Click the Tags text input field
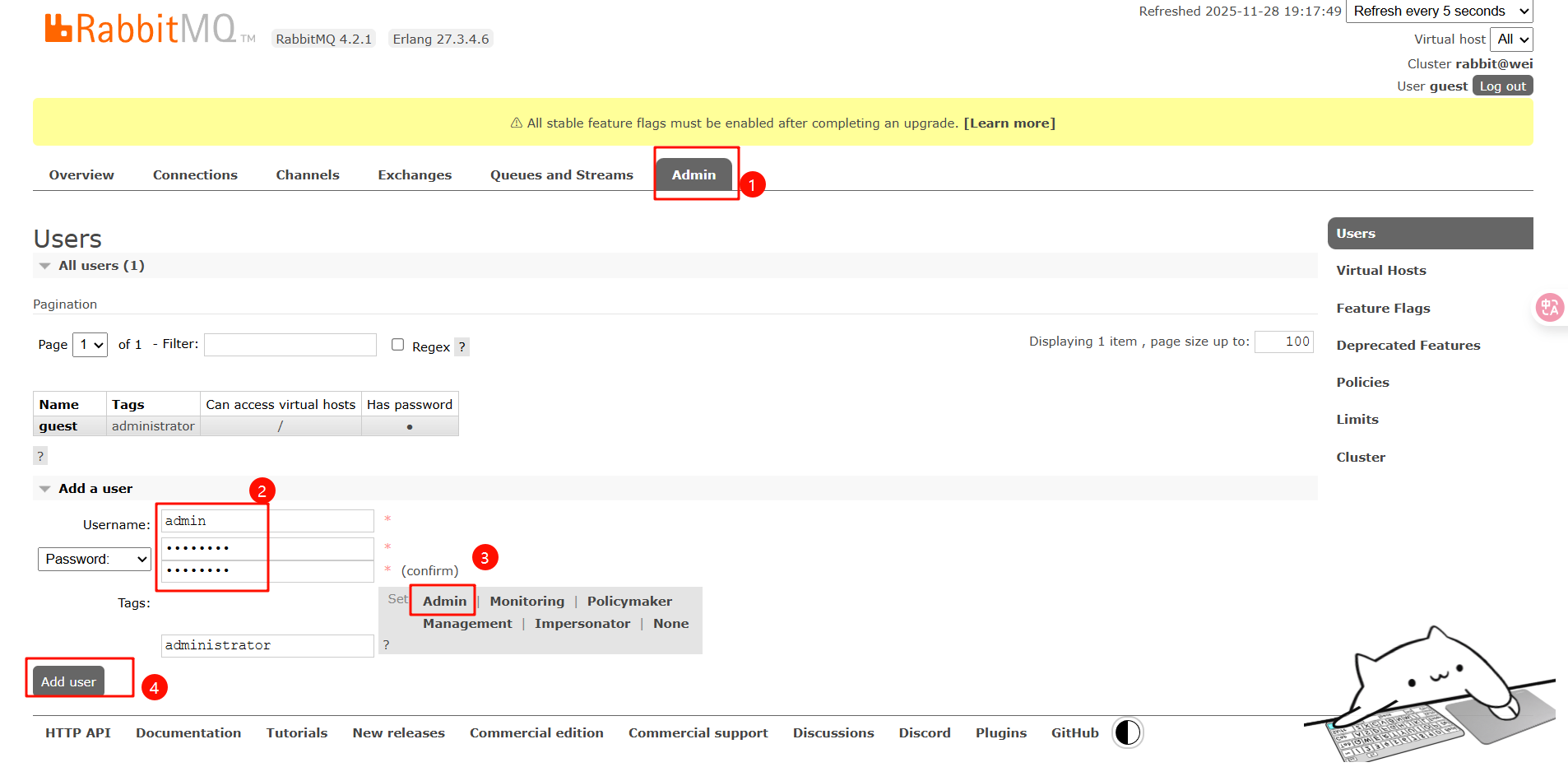The width and height of the screenshot is (1568, 781). coord(267,646)
